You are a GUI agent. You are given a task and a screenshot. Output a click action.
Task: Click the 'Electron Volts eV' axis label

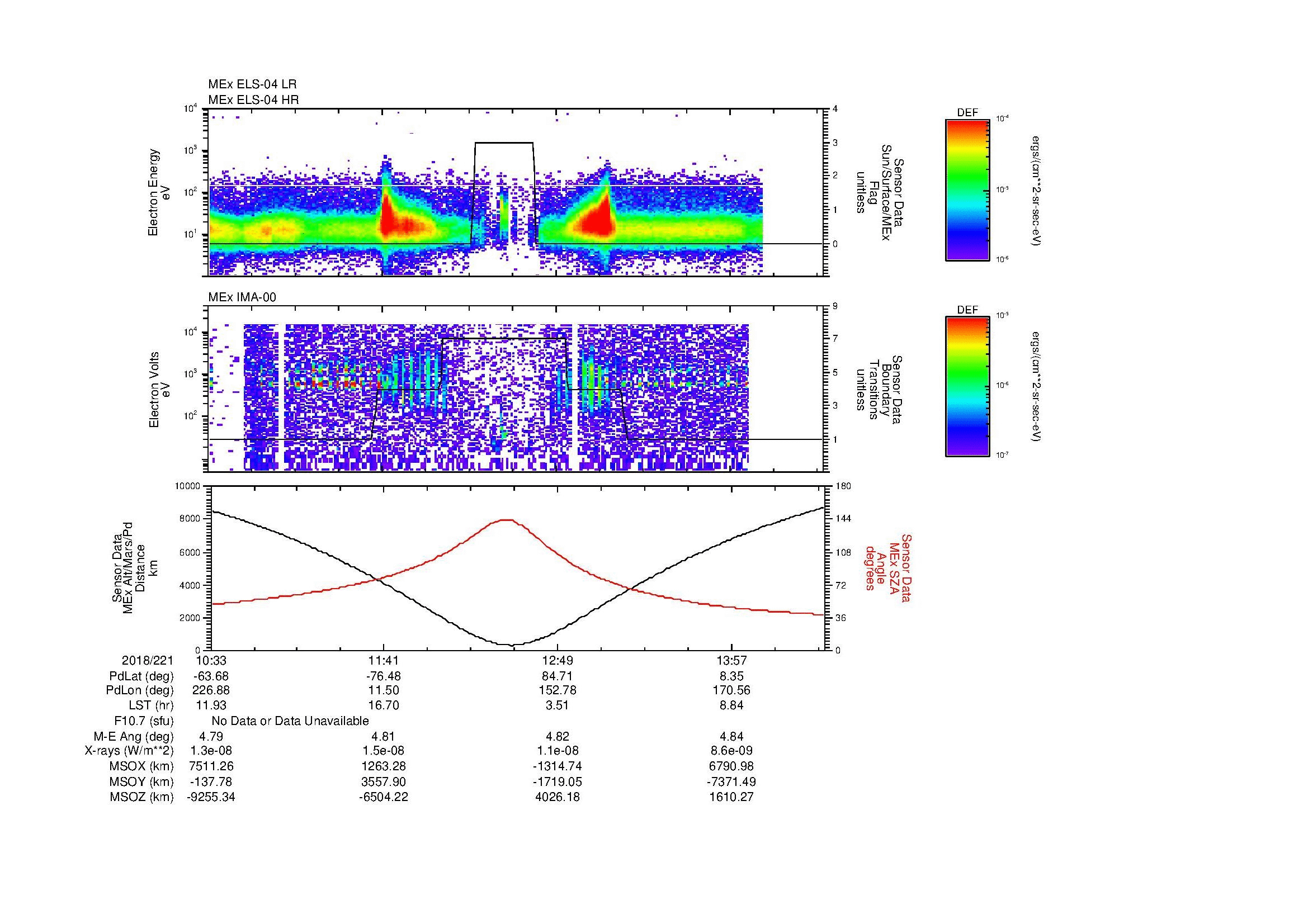159,390
